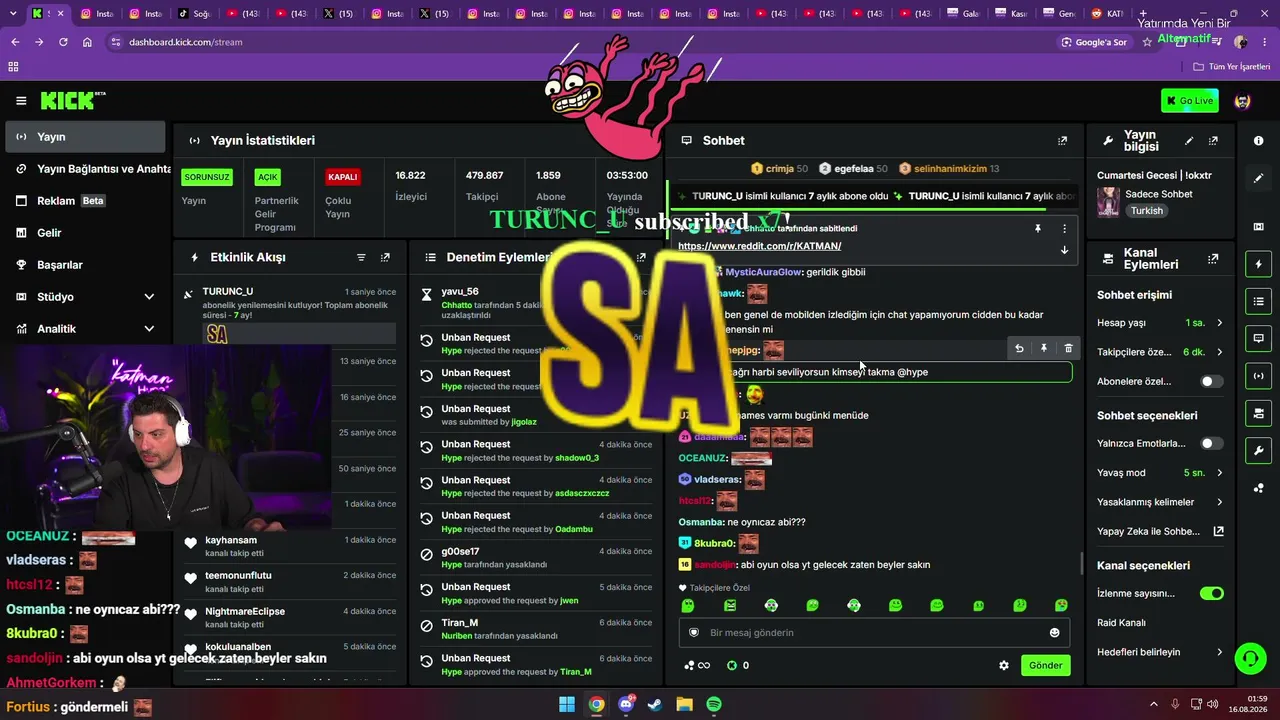
Task: Click the SORUNSUZ stream status badge
Action: click(207, 177)
